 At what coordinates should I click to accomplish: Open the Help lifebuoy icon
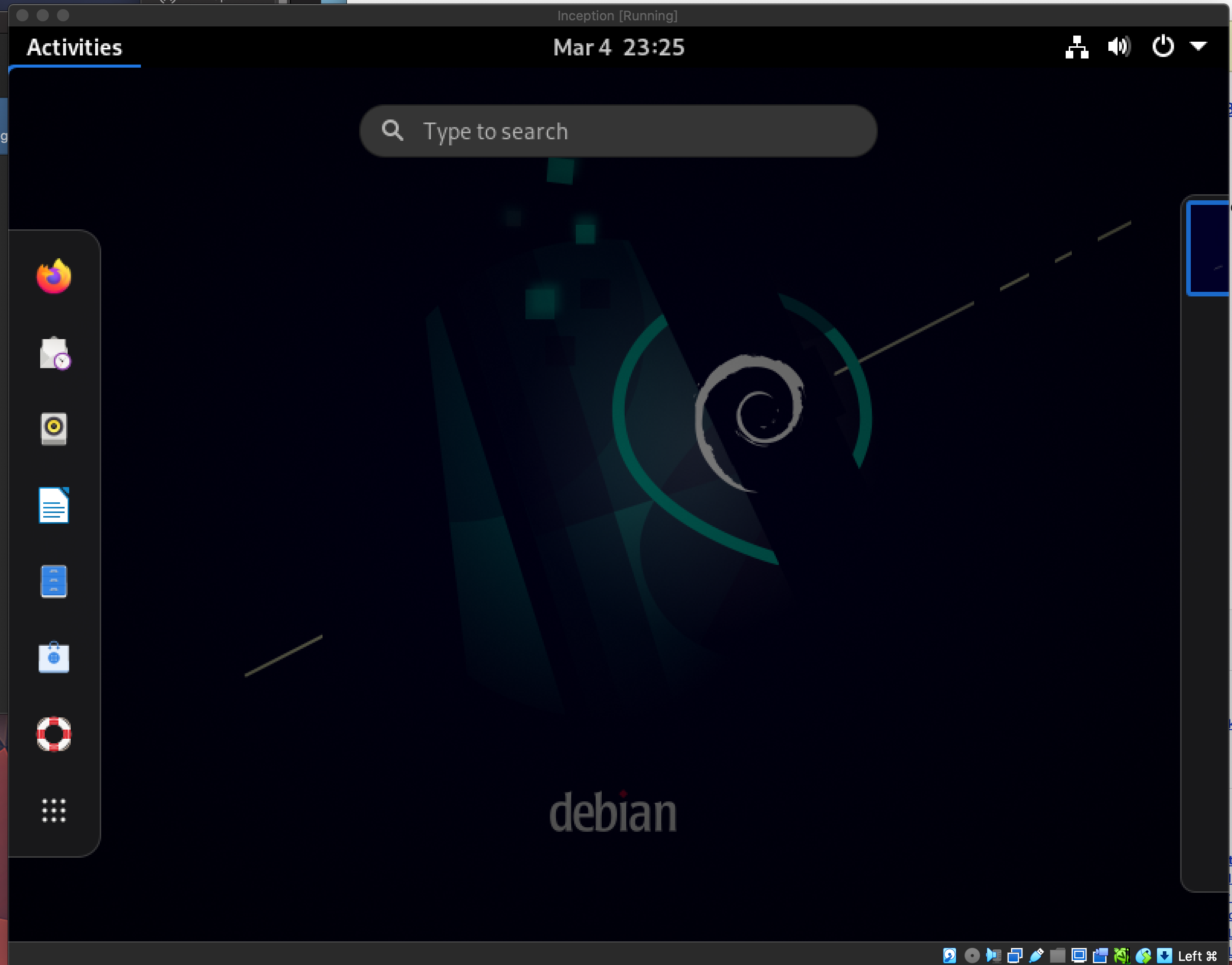click(54, 733)
